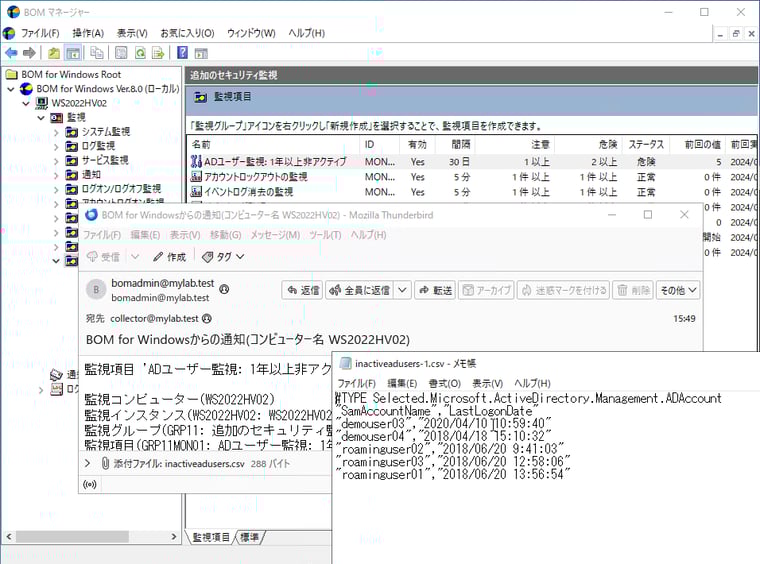760x564 pixels.
Task: Switch to the 標準 bottom tab
Action: tap(250, 537)
